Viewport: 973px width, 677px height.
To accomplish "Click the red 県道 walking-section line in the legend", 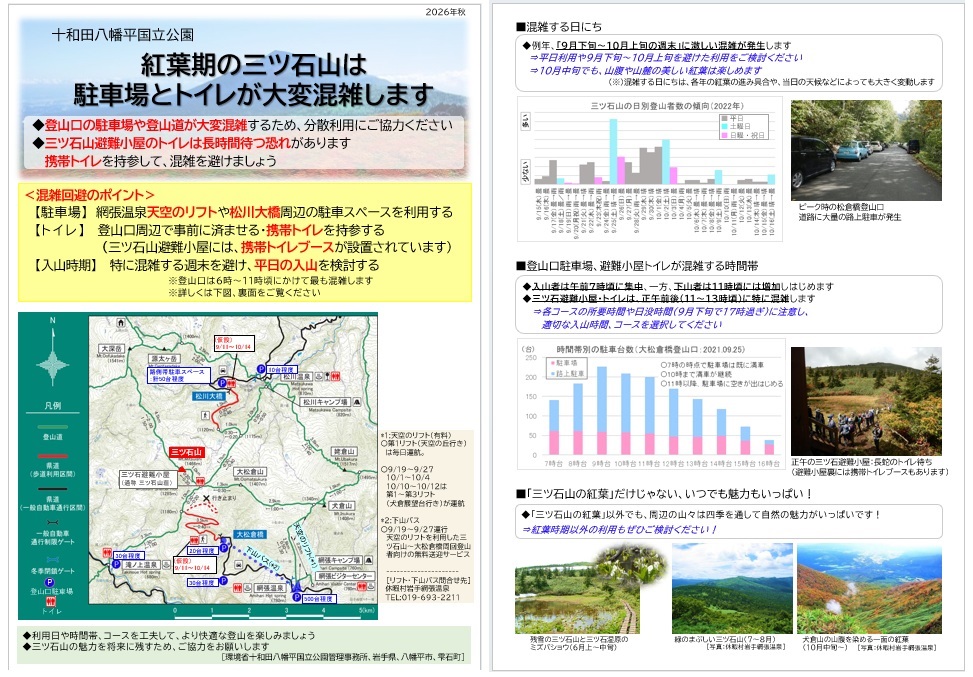I will [x=53, y=456].
